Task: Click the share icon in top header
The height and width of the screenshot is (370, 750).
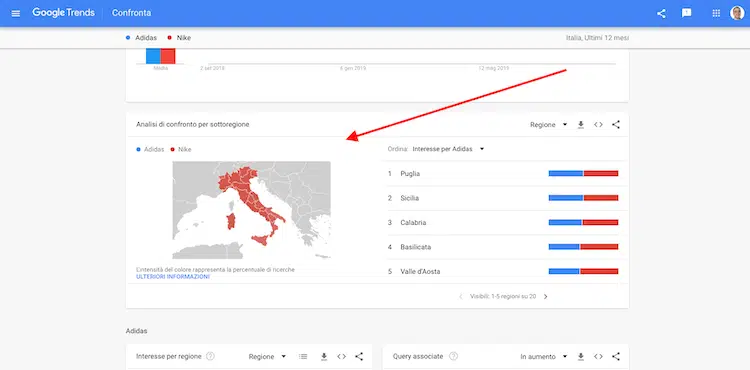Action: (x=661, y=13)
